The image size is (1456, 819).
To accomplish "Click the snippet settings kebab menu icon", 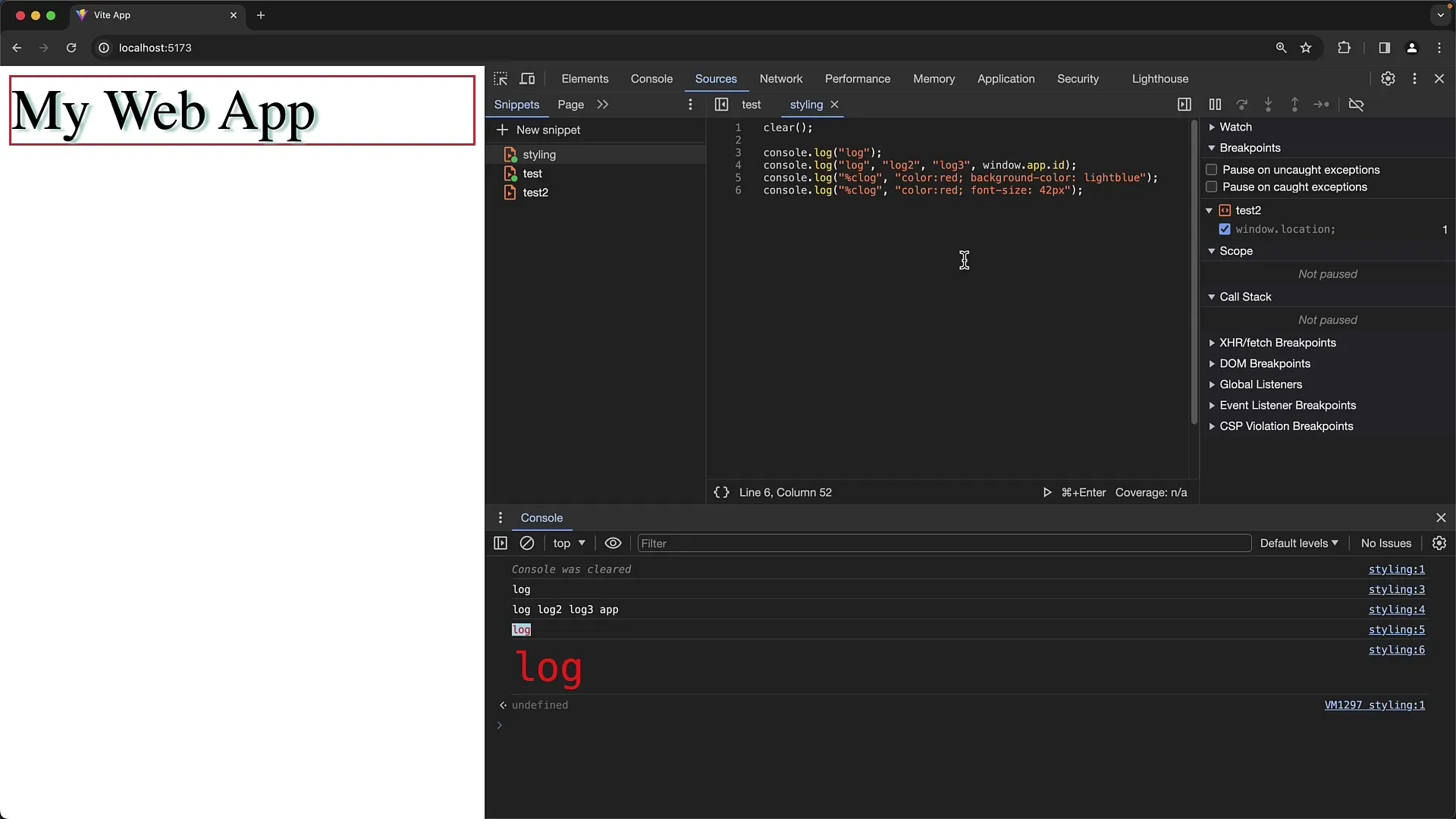I will 690,104.
